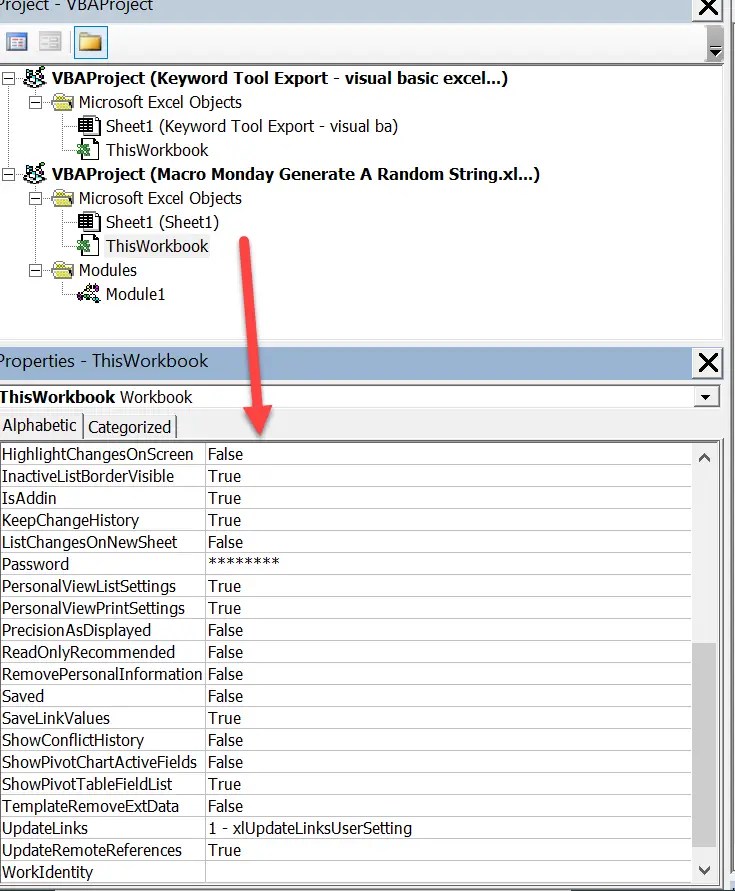Screen dimensions: 735x891
Task: Switch to the Categorized tab
Action: [130, 427]
